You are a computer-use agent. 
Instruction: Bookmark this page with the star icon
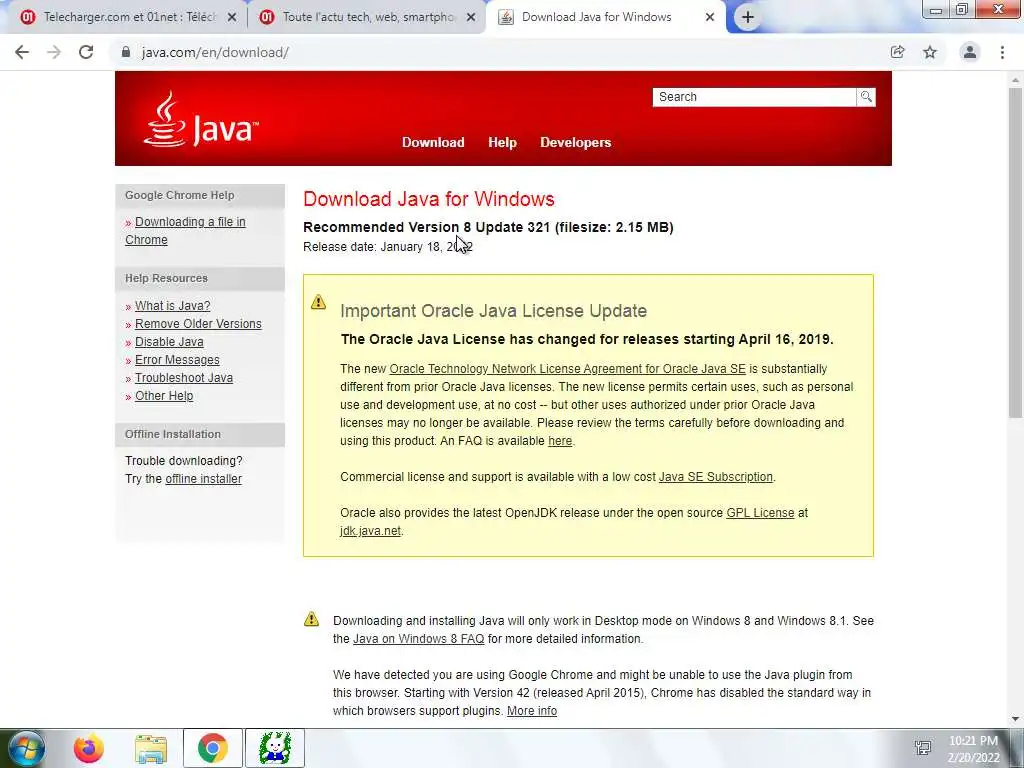(930, 52)
